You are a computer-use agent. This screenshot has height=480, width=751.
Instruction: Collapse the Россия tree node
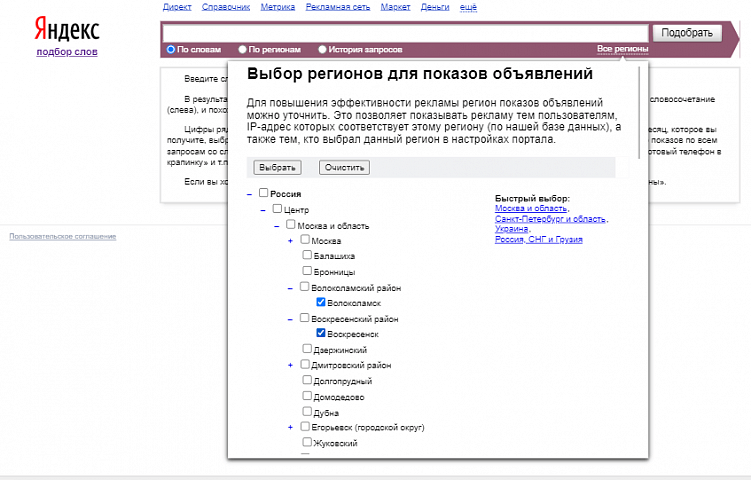(x=249, y=194)
